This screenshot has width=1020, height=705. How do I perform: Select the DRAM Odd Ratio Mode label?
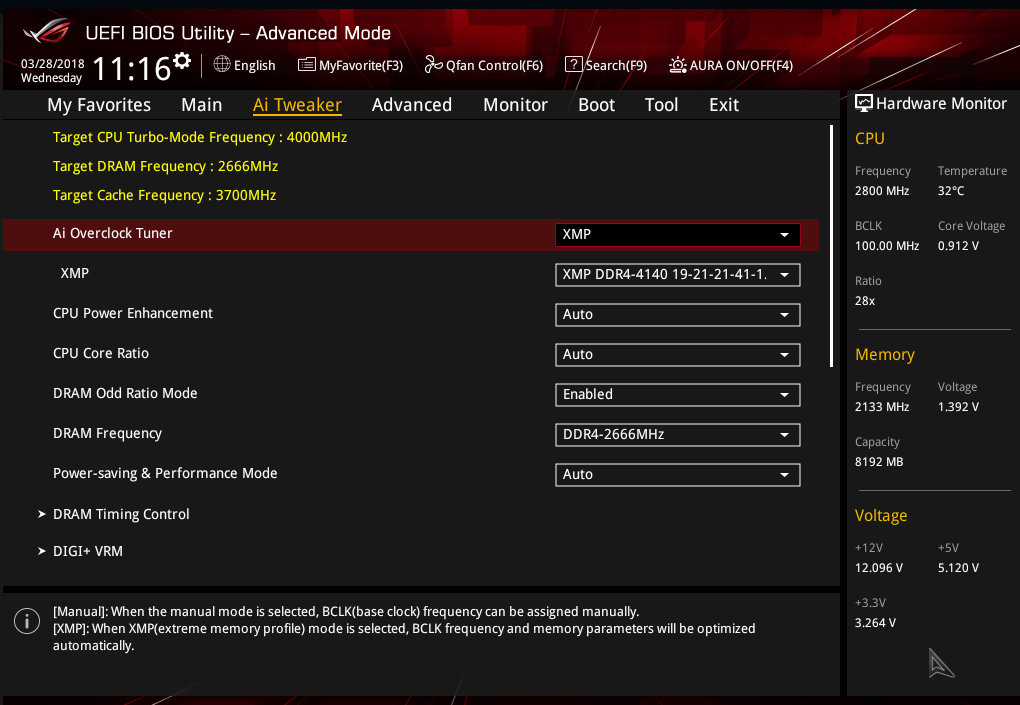[x=125, y=393]
